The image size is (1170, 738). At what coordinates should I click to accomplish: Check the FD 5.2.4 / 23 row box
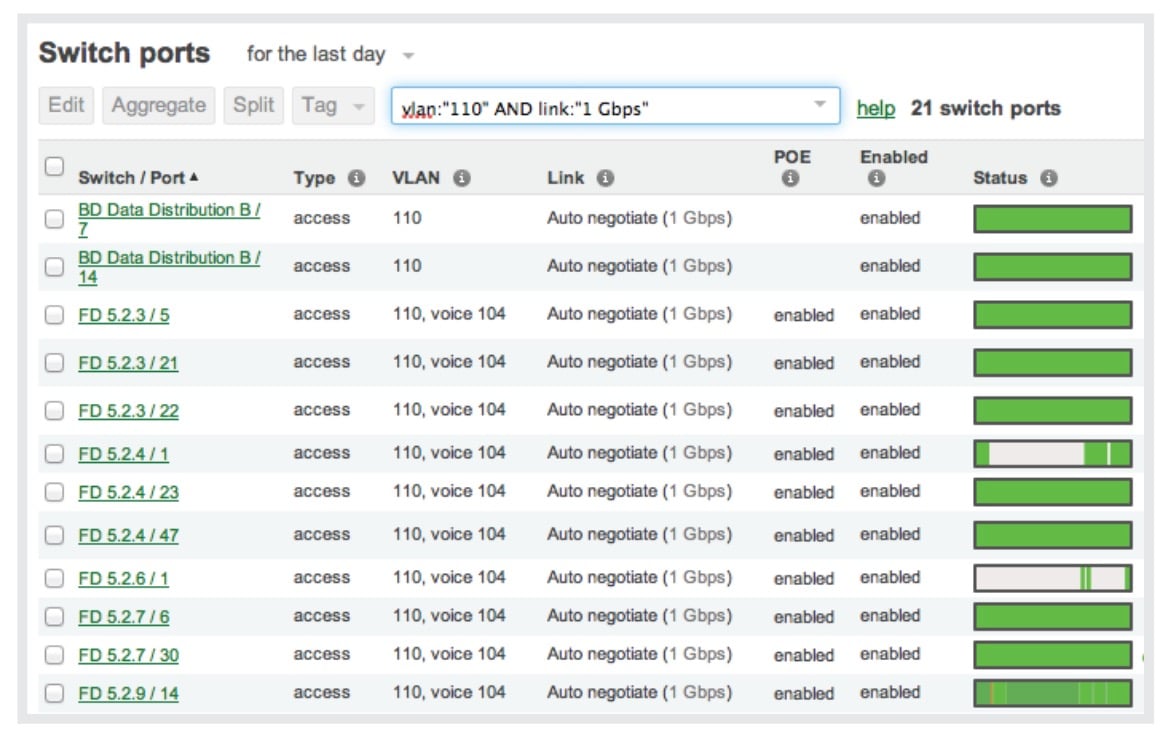click(x=54, y=492)
